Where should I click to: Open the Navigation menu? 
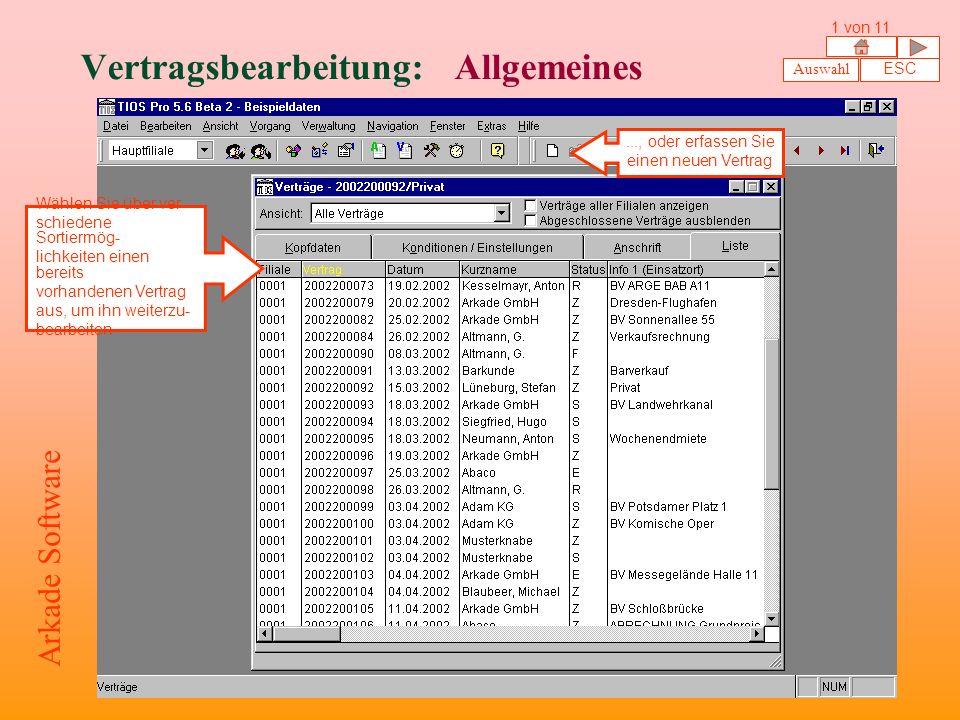tap(392, 126)
